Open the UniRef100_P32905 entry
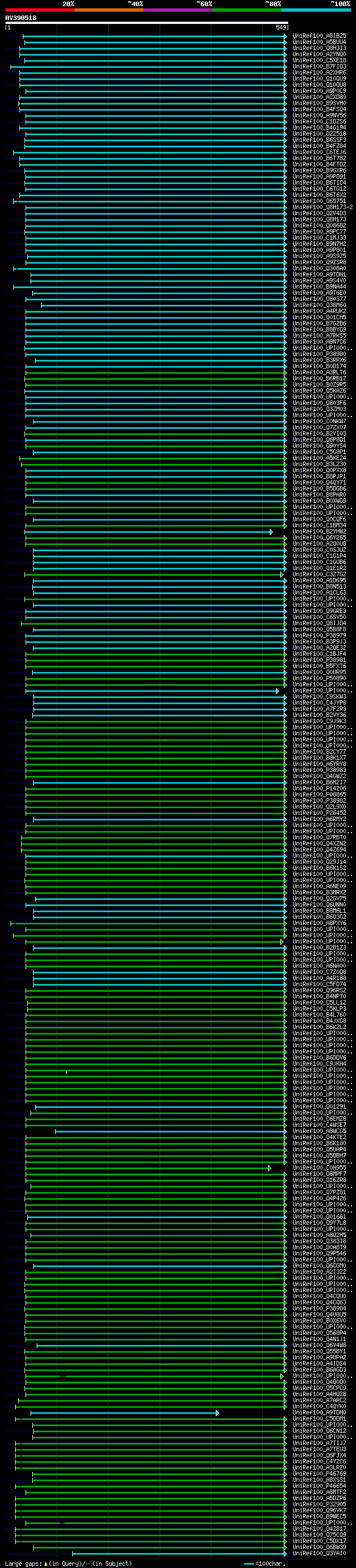This screenshot has height=1568, width=356. [x=319, y=1504]
